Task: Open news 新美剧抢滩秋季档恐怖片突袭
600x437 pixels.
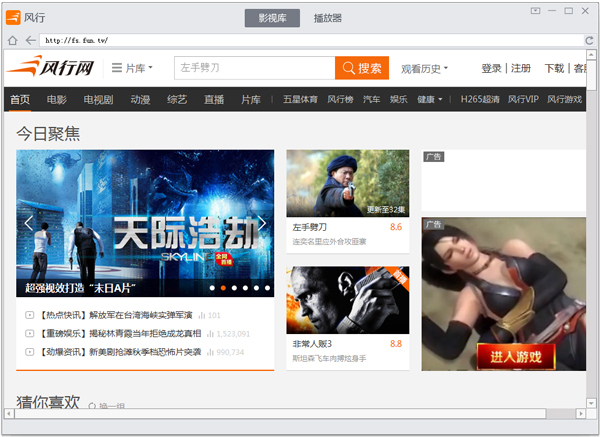Action: 145,352
